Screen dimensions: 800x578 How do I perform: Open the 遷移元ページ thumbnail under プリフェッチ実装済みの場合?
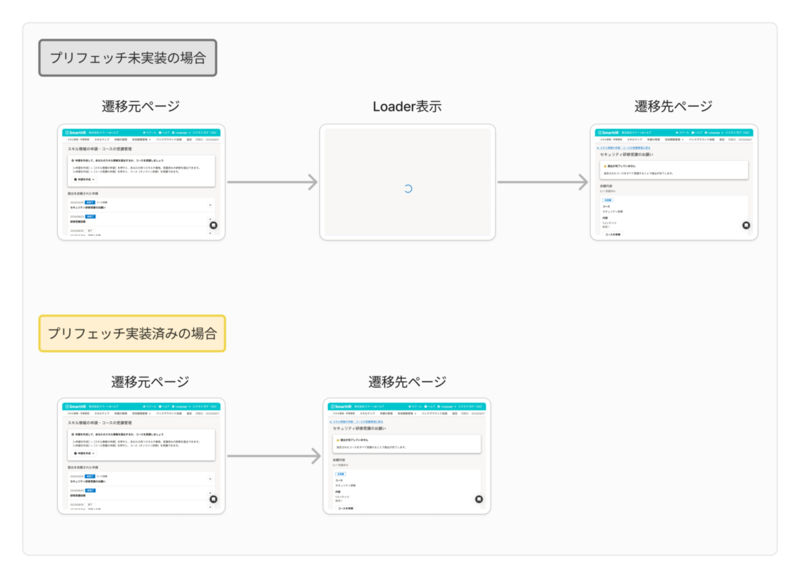tap(141, 456)
